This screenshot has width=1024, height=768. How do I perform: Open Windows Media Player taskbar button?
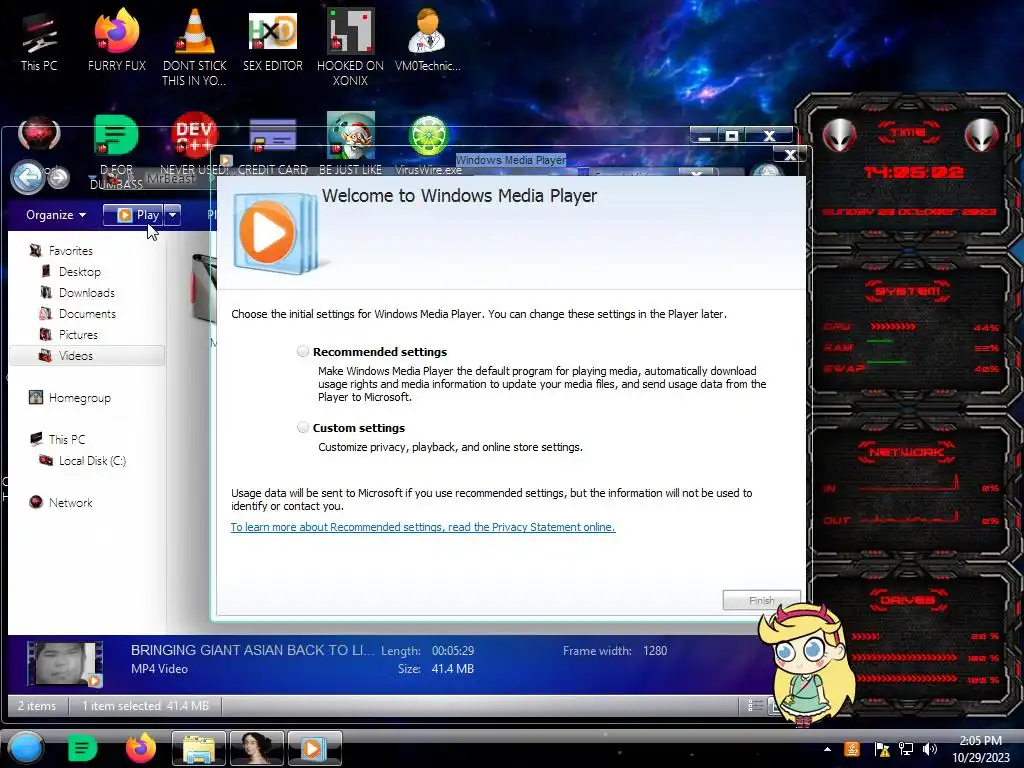(x=315, y=748)
